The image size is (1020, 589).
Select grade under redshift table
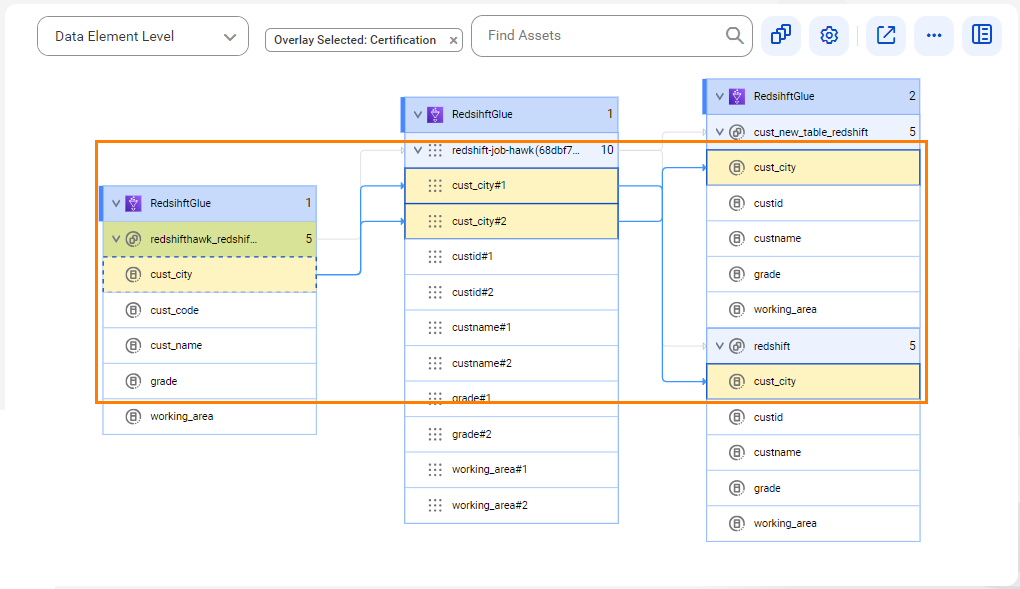(x=813, y=488)
